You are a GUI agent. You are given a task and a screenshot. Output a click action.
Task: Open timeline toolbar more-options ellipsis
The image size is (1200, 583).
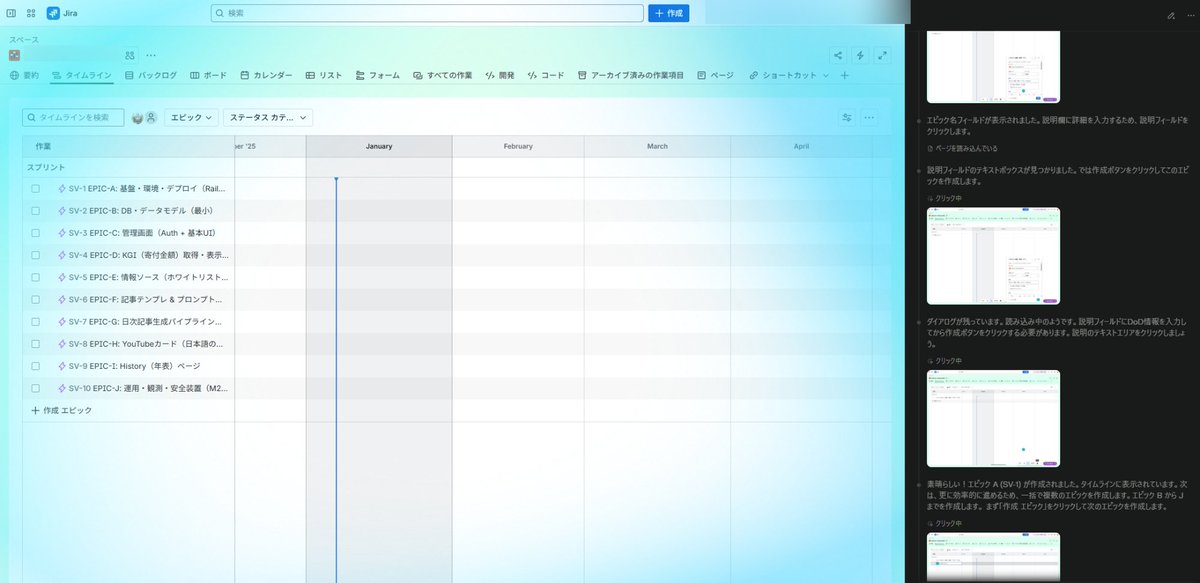point(870,117)
